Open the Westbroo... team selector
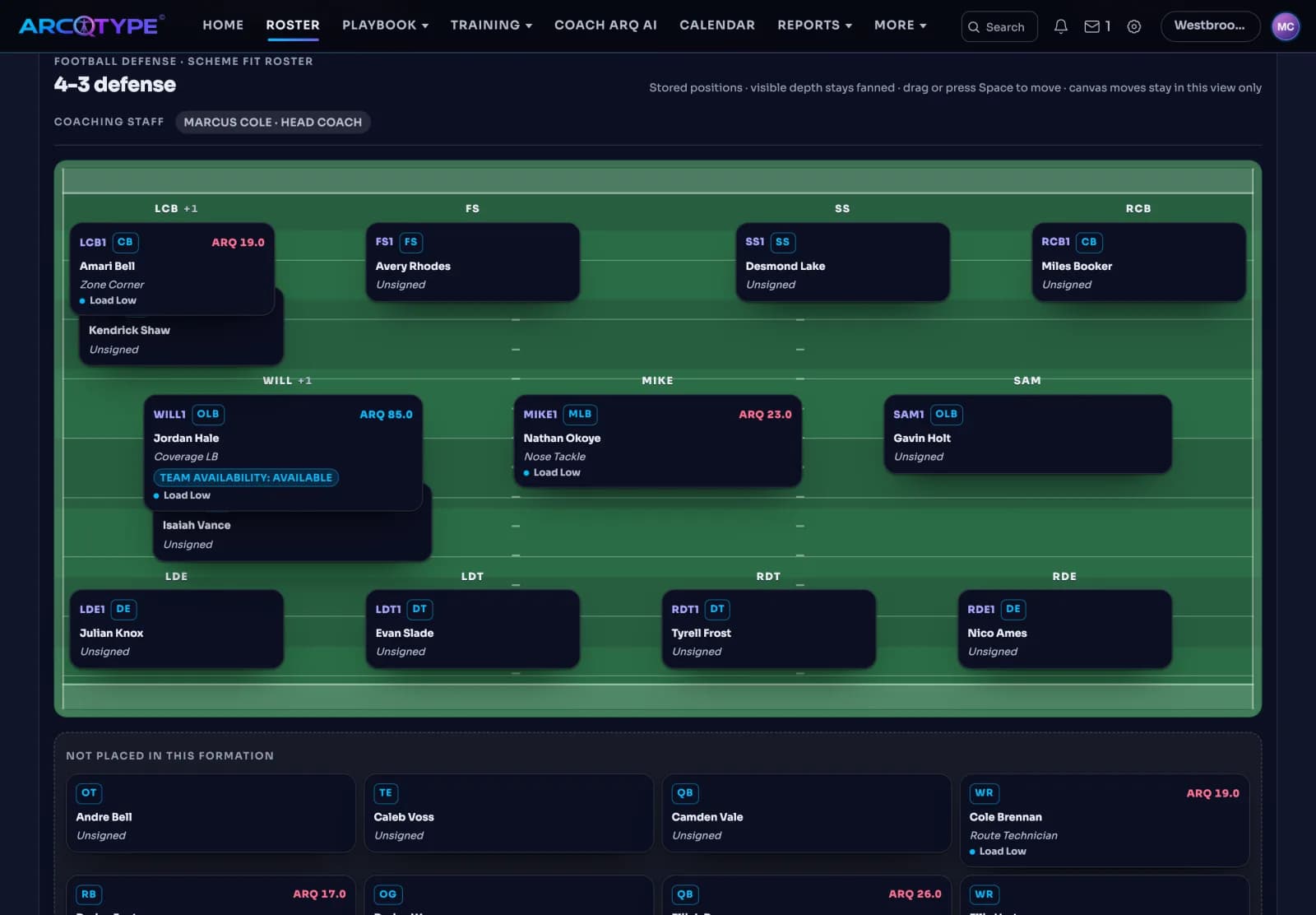Viewport: 1316px width, 915px height. 1210,26
